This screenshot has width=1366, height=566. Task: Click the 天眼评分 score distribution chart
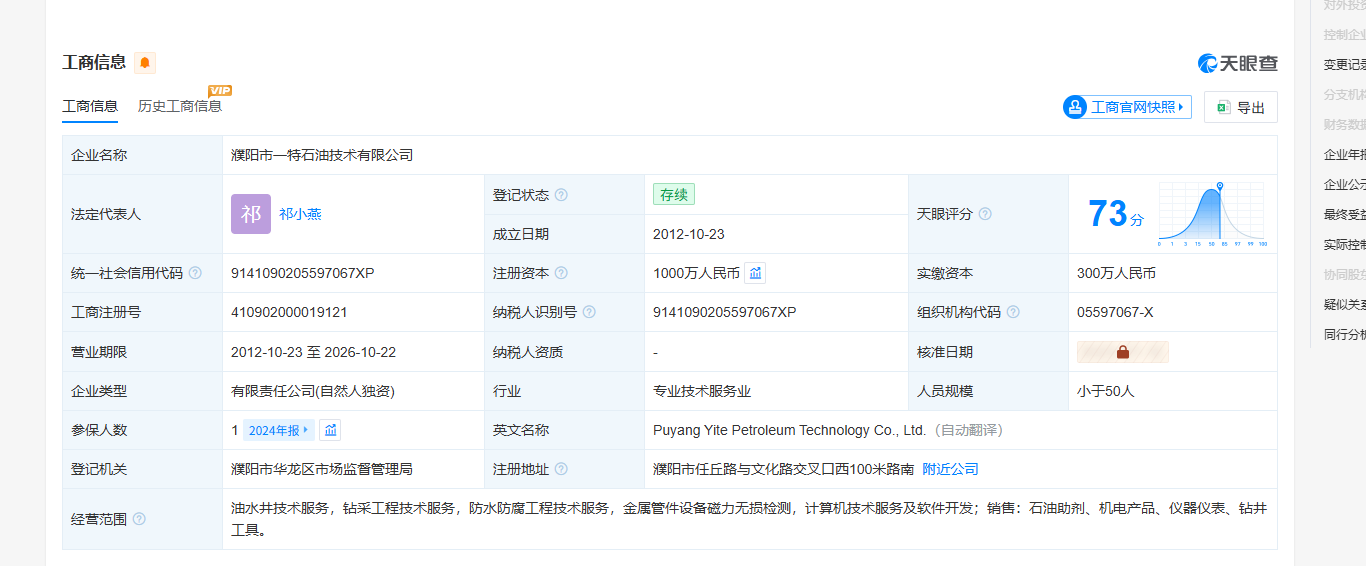click(x=1211, y=214)
